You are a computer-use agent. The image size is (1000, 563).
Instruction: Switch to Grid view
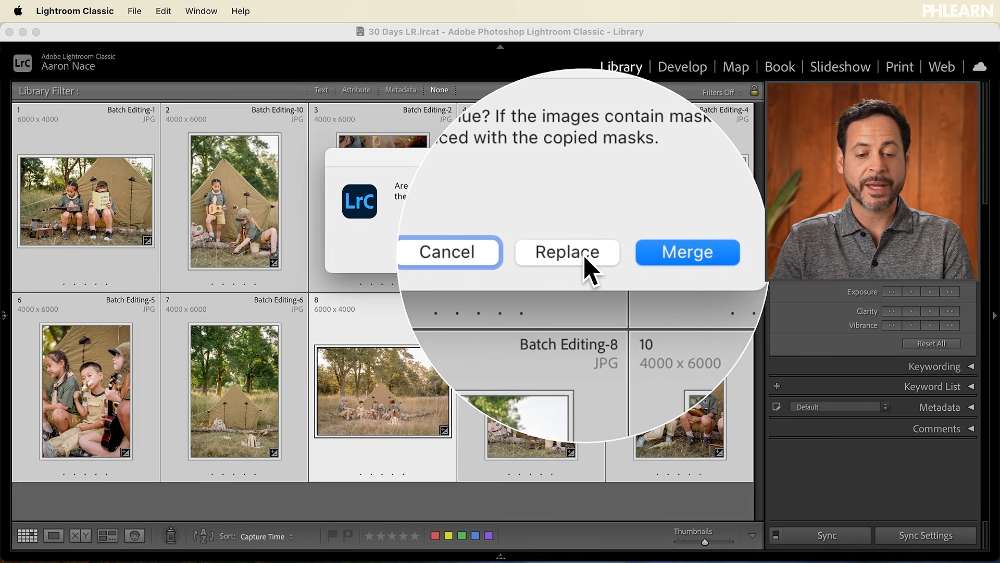27,536
